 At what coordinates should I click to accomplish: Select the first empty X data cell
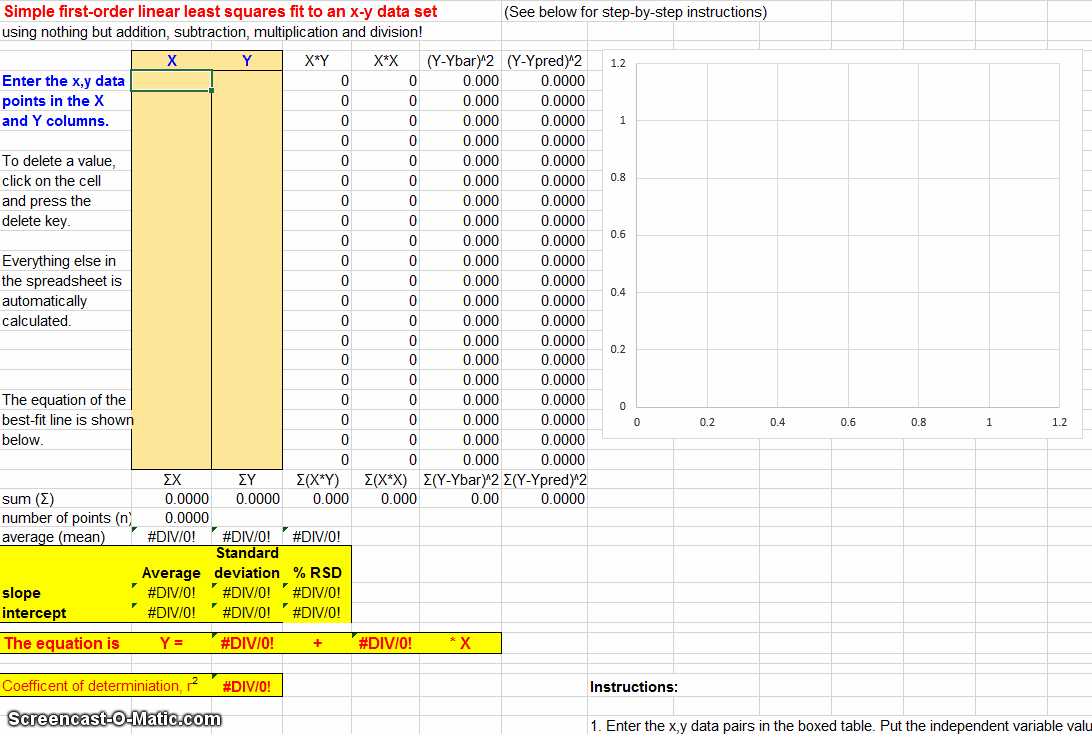pos(171,81)
